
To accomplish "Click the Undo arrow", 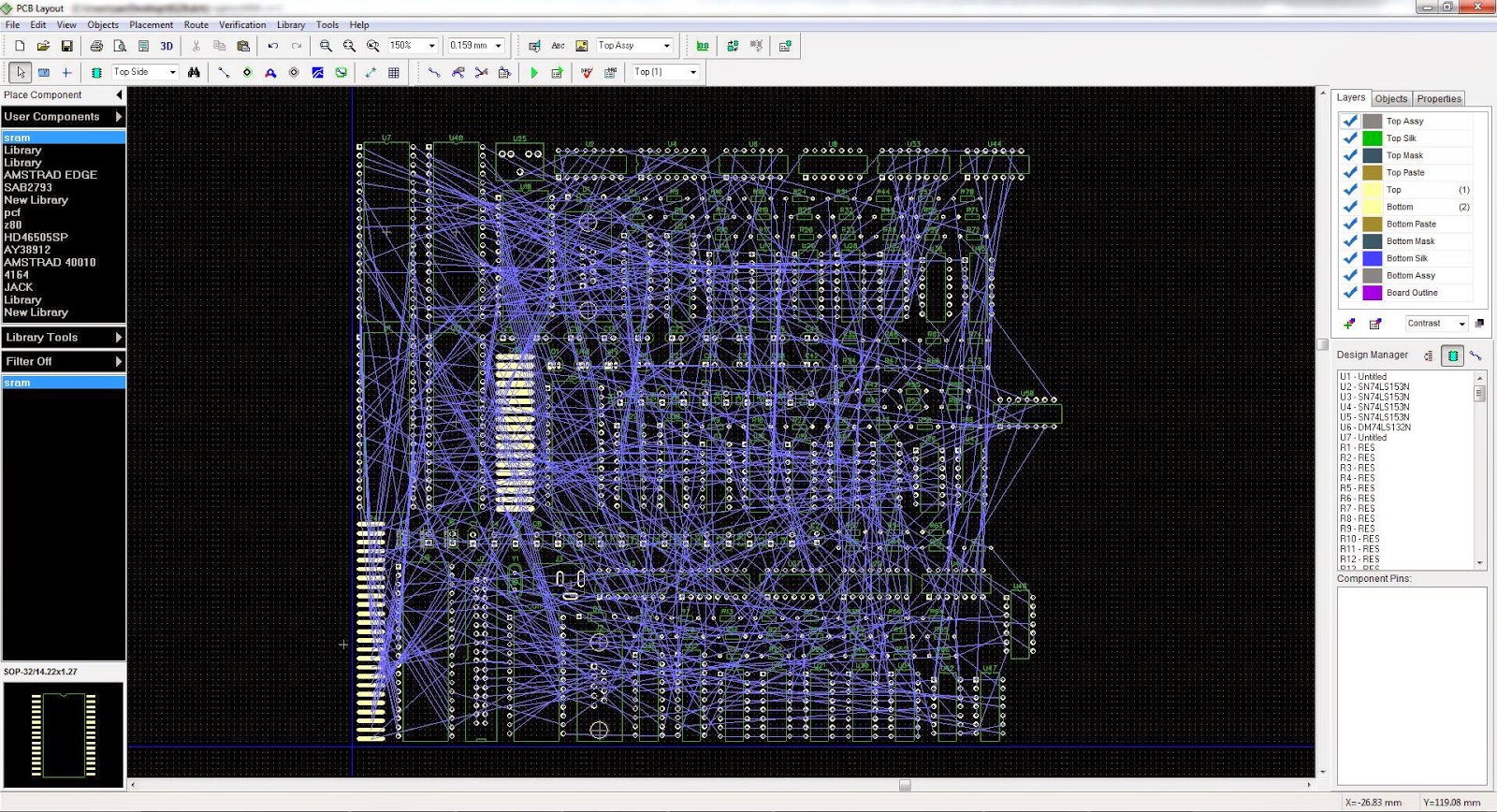I will tap(273, 46).
